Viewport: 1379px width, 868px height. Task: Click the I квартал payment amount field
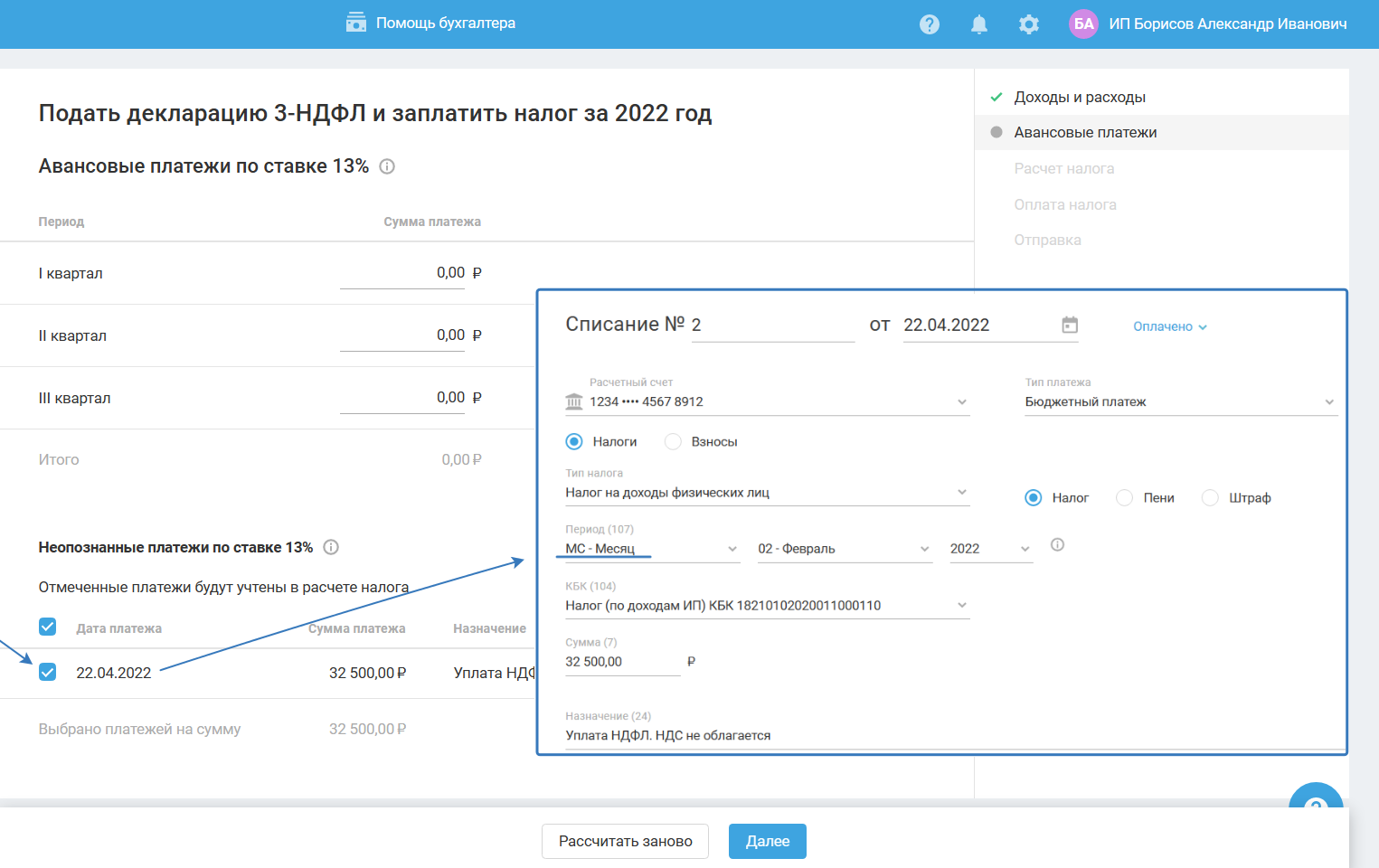tap(402, 273)
